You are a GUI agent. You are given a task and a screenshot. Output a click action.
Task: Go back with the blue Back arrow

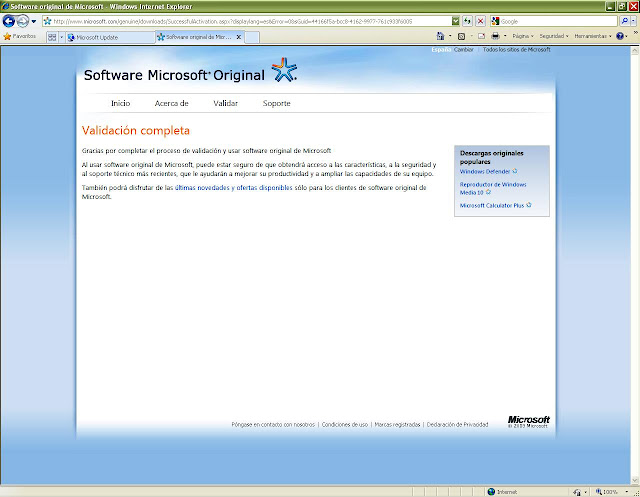click(x=9, y=21)
